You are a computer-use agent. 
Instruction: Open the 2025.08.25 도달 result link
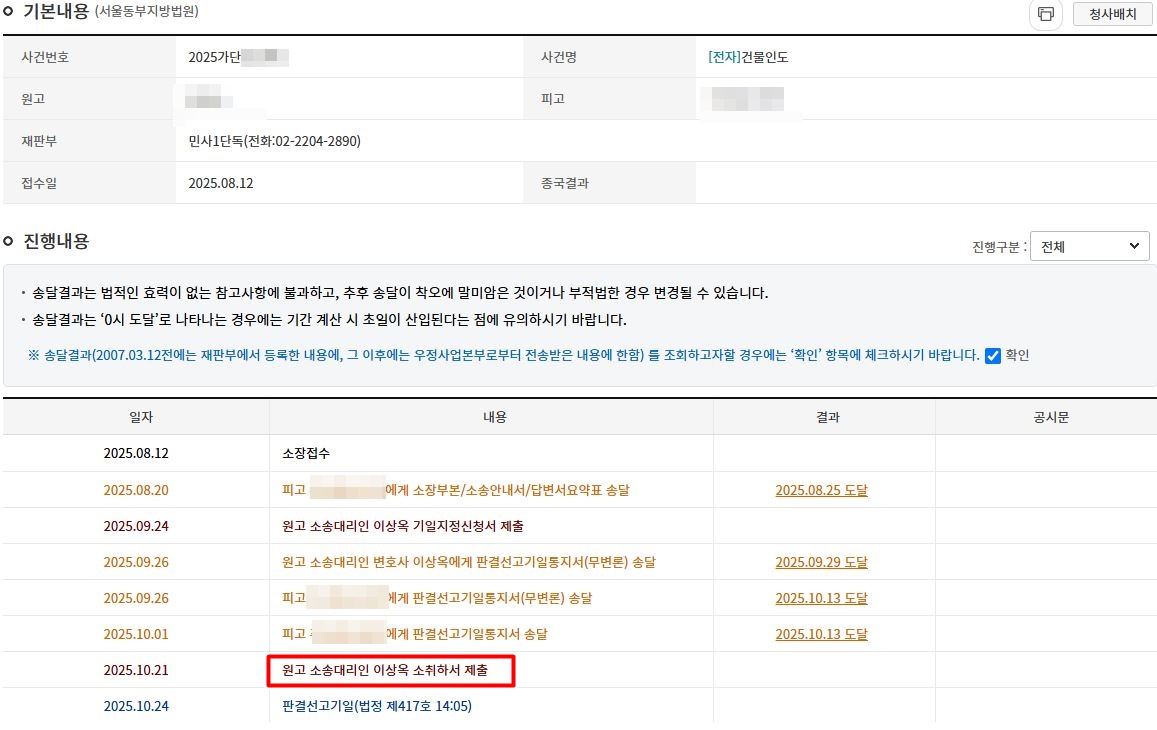click(x=821, y=490)
